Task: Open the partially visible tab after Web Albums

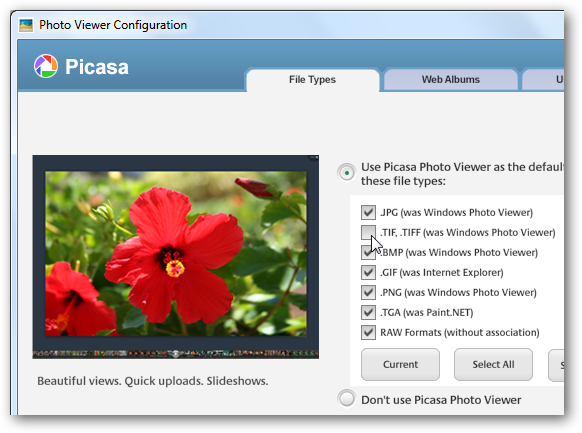Action: 543,79
